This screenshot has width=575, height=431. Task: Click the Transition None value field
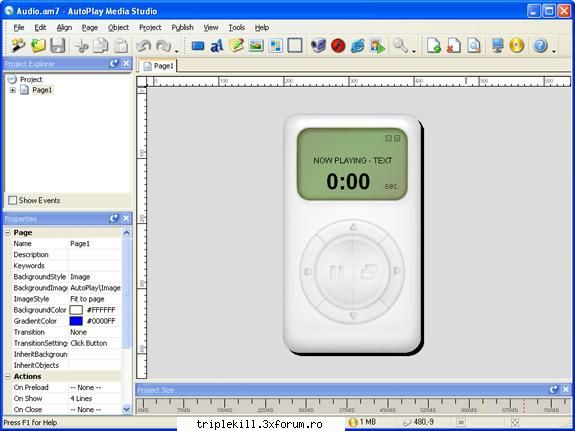point(95,332)
